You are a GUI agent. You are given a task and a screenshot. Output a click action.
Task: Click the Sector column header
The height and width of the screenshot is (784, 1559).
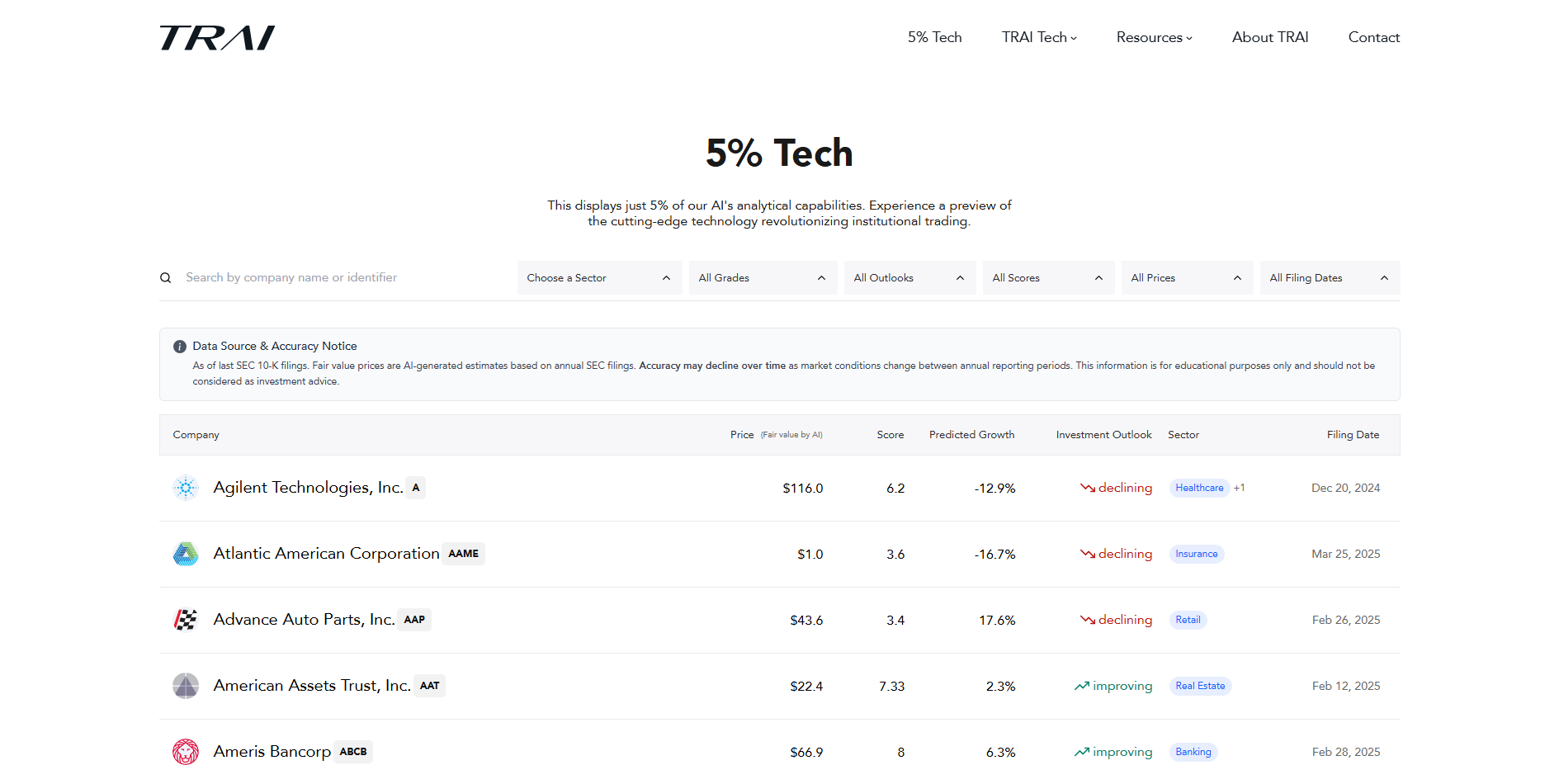tap(1183, 435)
